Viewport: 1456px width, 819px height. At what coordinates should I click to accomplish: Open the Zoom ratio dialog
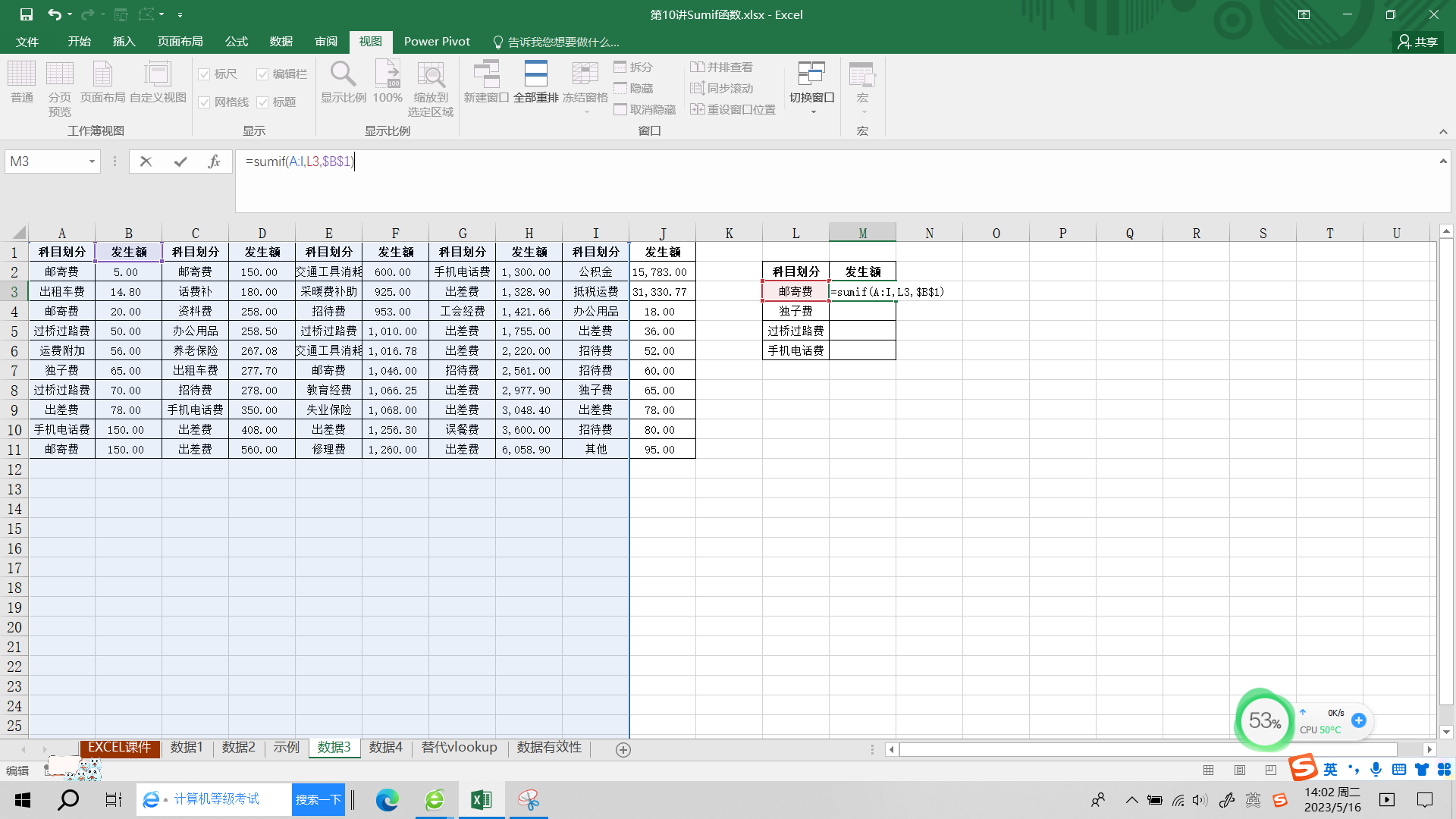[x=343, y=82]
